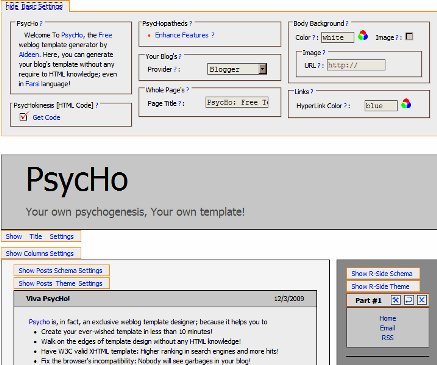Click help question mark beside Image checkbox label

[397, 37]
